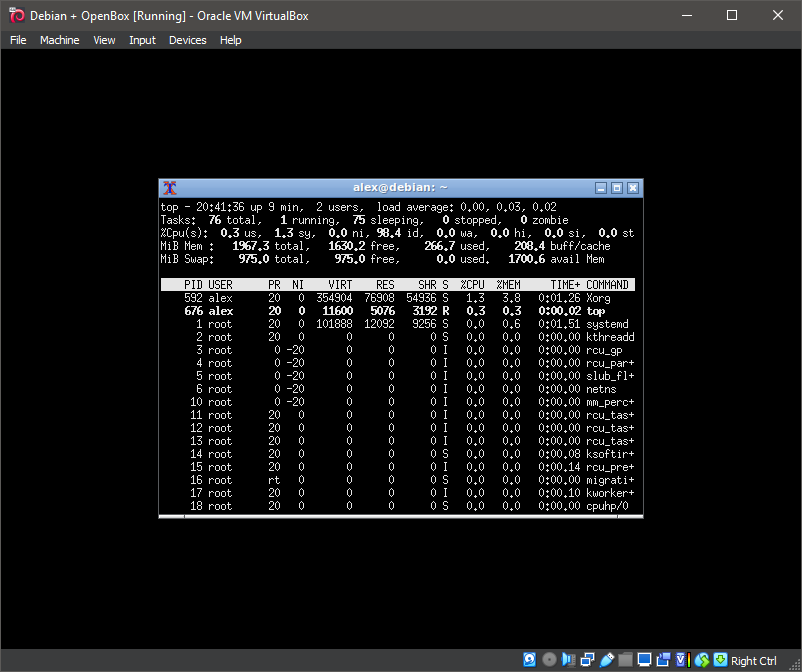Click the xterm window menu icon
This screenshot has width=802, height=672.
tap(170, 188)
